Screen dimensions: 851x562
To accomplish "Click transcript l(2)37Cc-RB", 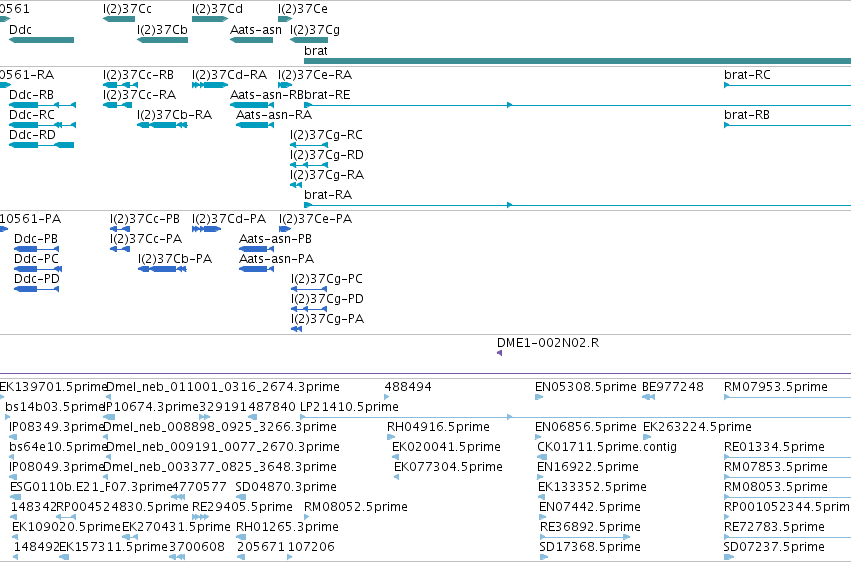I will (x=120, y=85).
